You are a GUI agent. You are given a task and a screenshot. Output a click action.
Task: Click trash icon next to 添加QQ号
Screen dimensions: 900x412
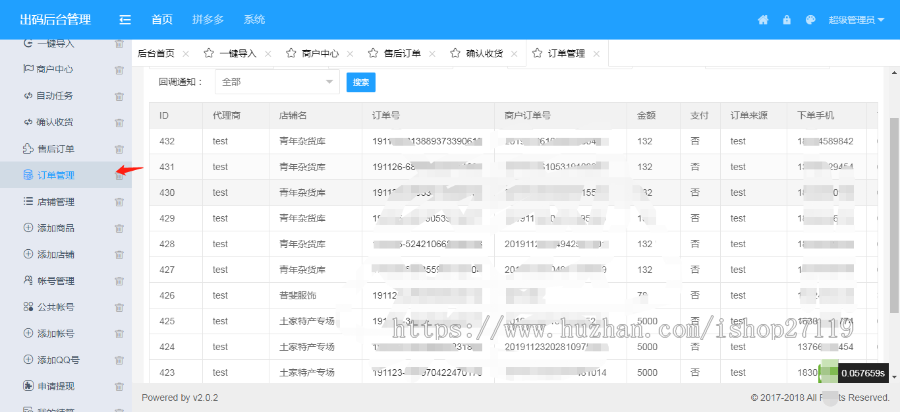119,360
